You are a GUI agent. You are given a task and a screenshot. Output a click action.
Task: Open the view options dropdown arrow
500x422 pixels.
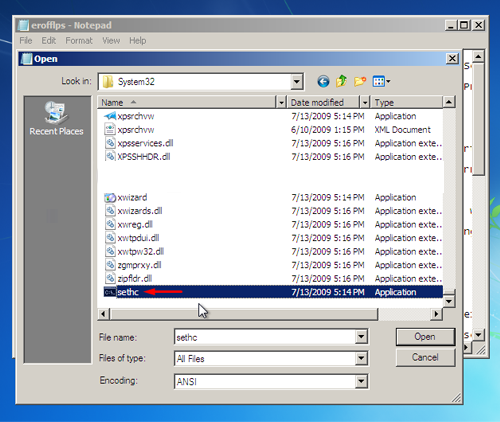[388, 81]
